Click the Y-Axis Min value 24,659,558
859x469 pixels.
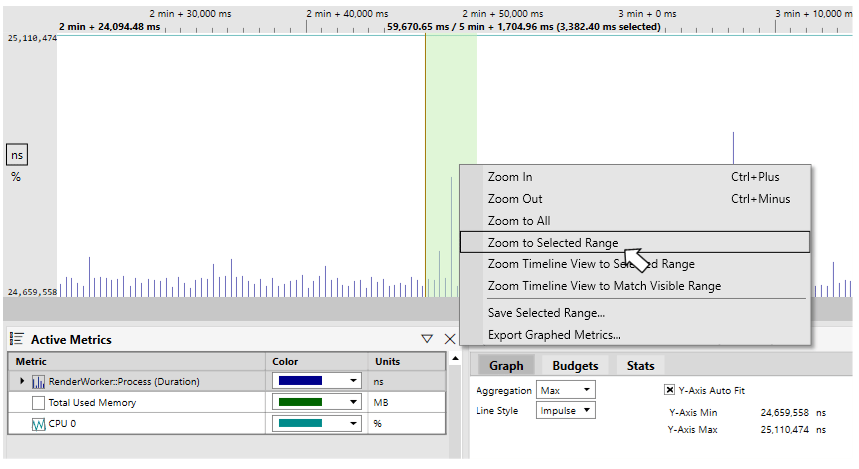coord(784,413)
